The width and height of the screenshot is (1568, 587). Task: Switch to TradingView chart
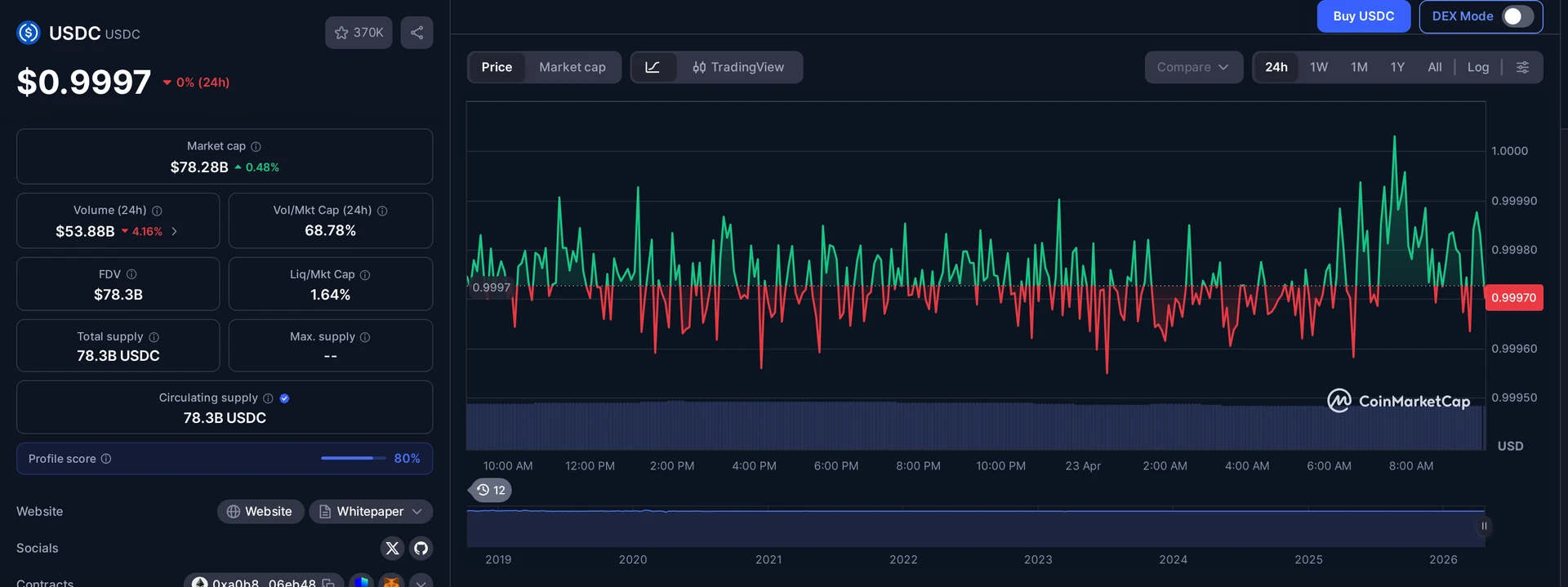click(x=738, y=67)
